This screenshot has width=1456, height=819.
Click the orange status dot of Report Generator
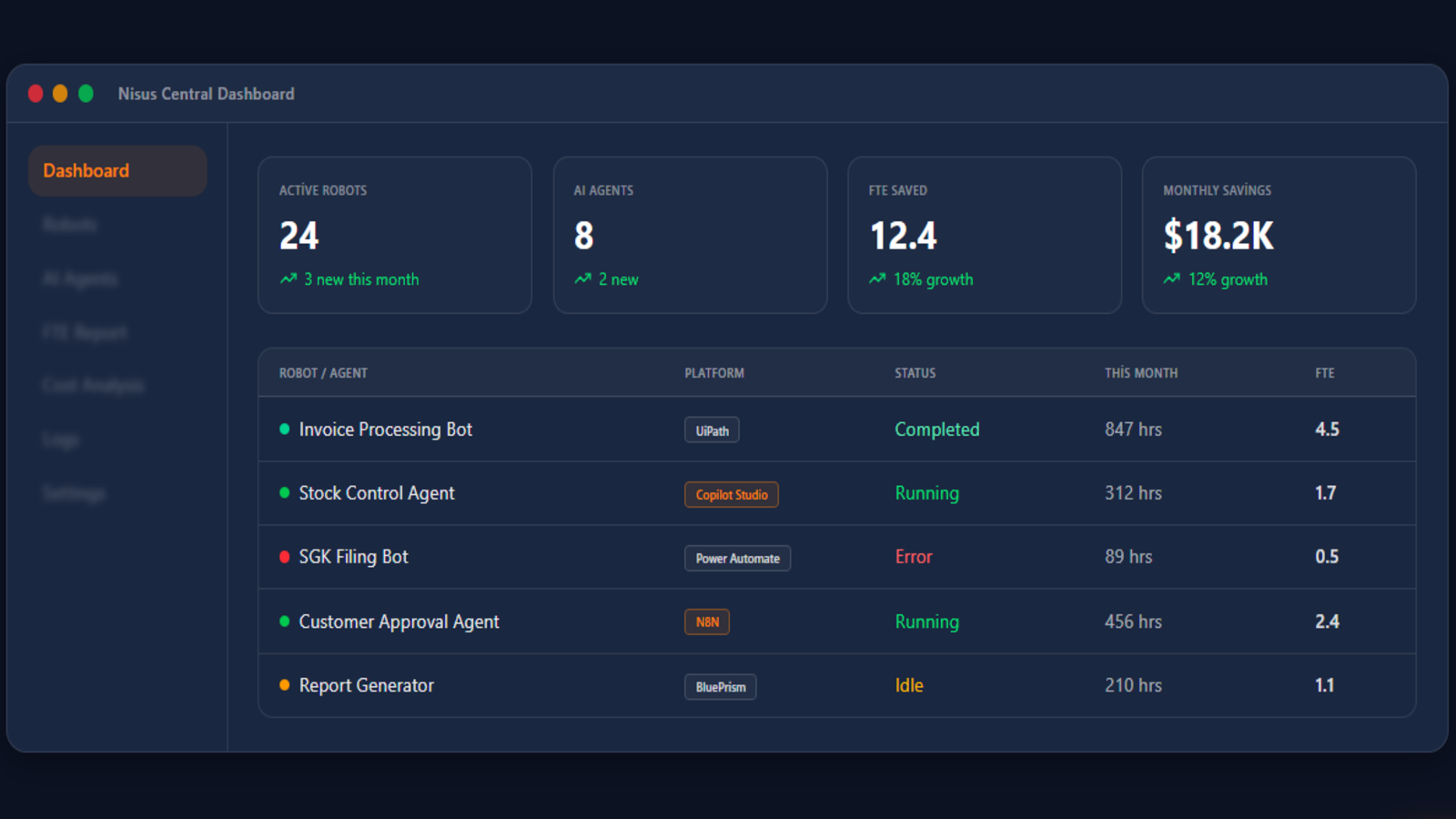(285, 684)
